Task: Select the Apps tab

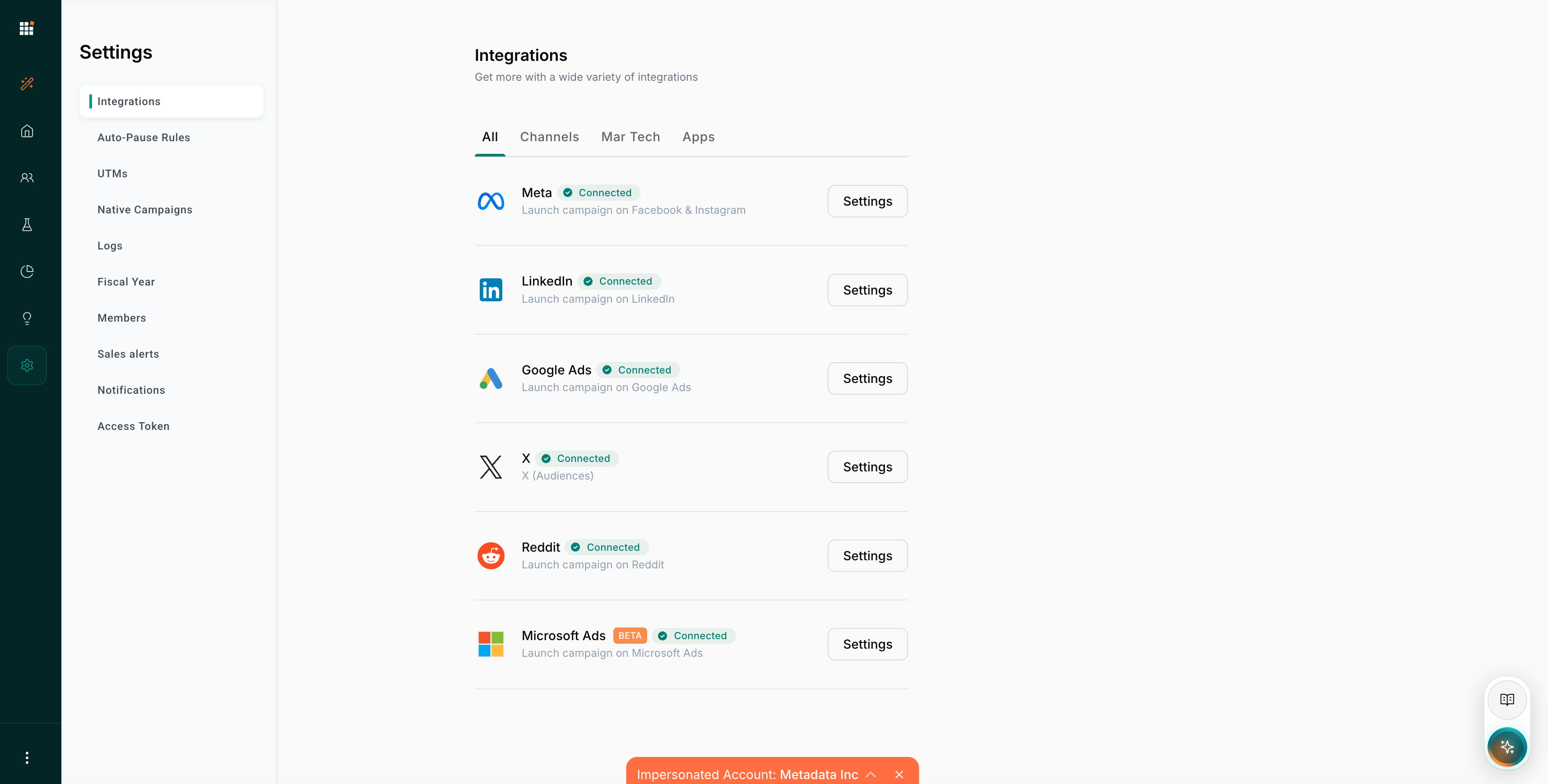Action: pos(698,137)
